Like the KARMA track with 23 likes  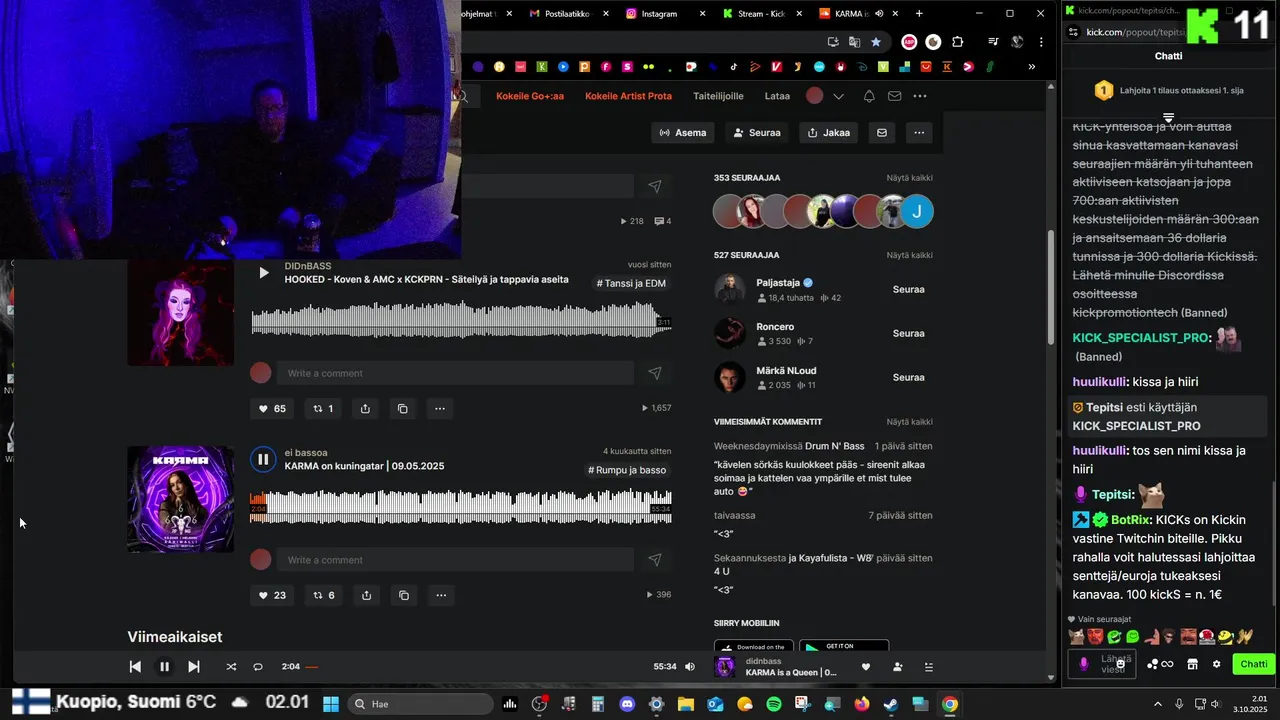[x=272, y=595]
